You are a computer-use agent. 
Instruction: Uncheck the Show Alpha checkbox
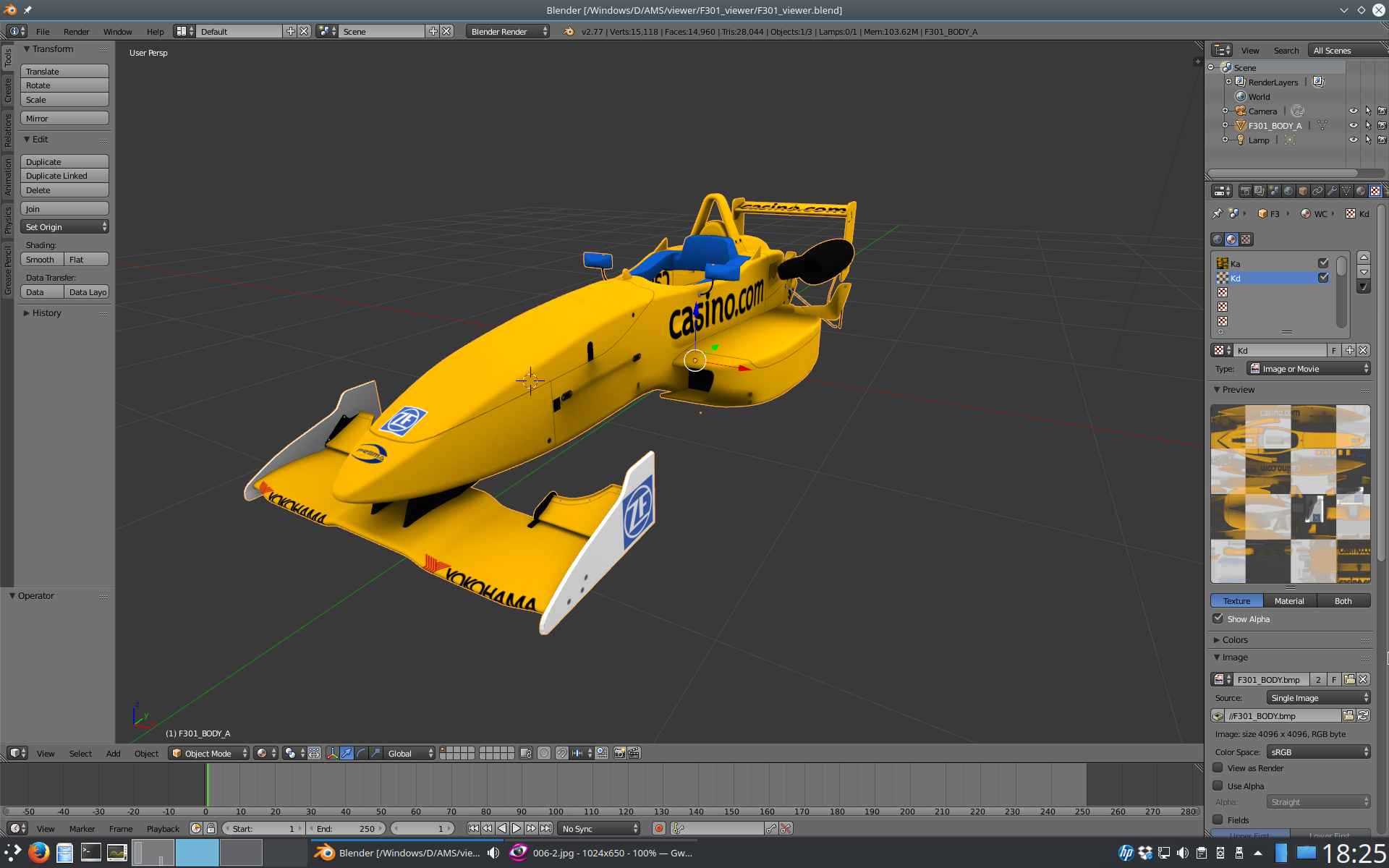tap(1218, 618)
